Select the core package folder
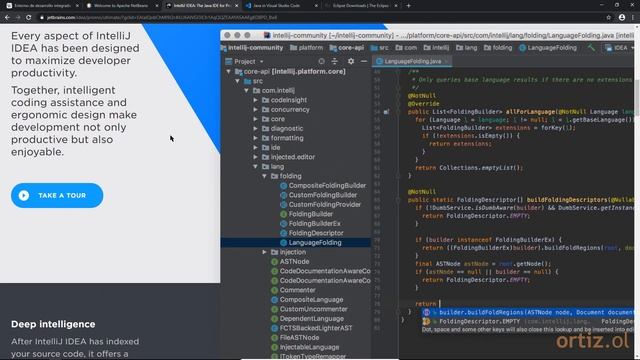Image resolution: width=640 pixels, height=360 pixels. [x=273, y=119]
